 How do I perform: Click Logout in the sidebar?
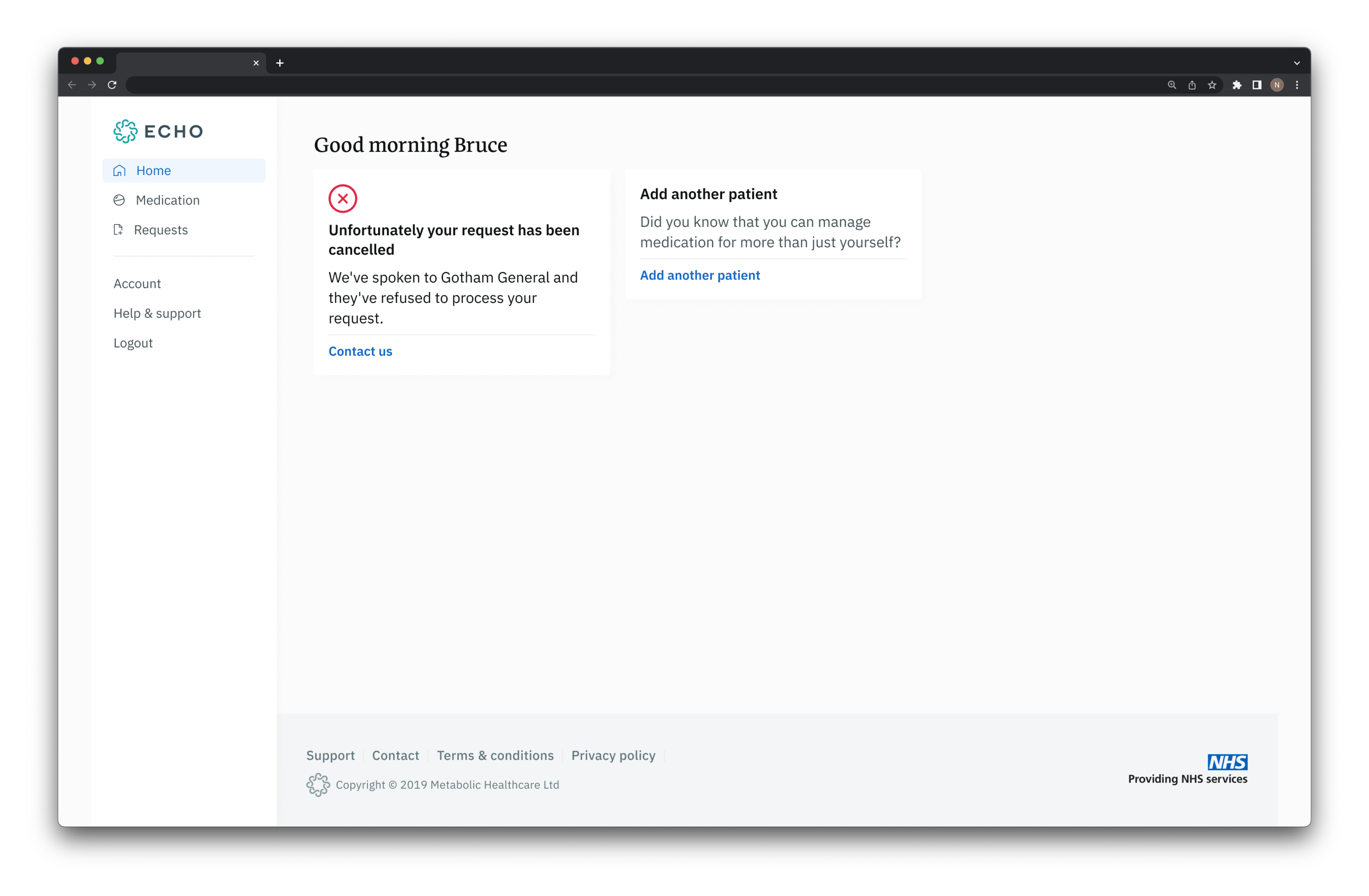pos(133,343)
